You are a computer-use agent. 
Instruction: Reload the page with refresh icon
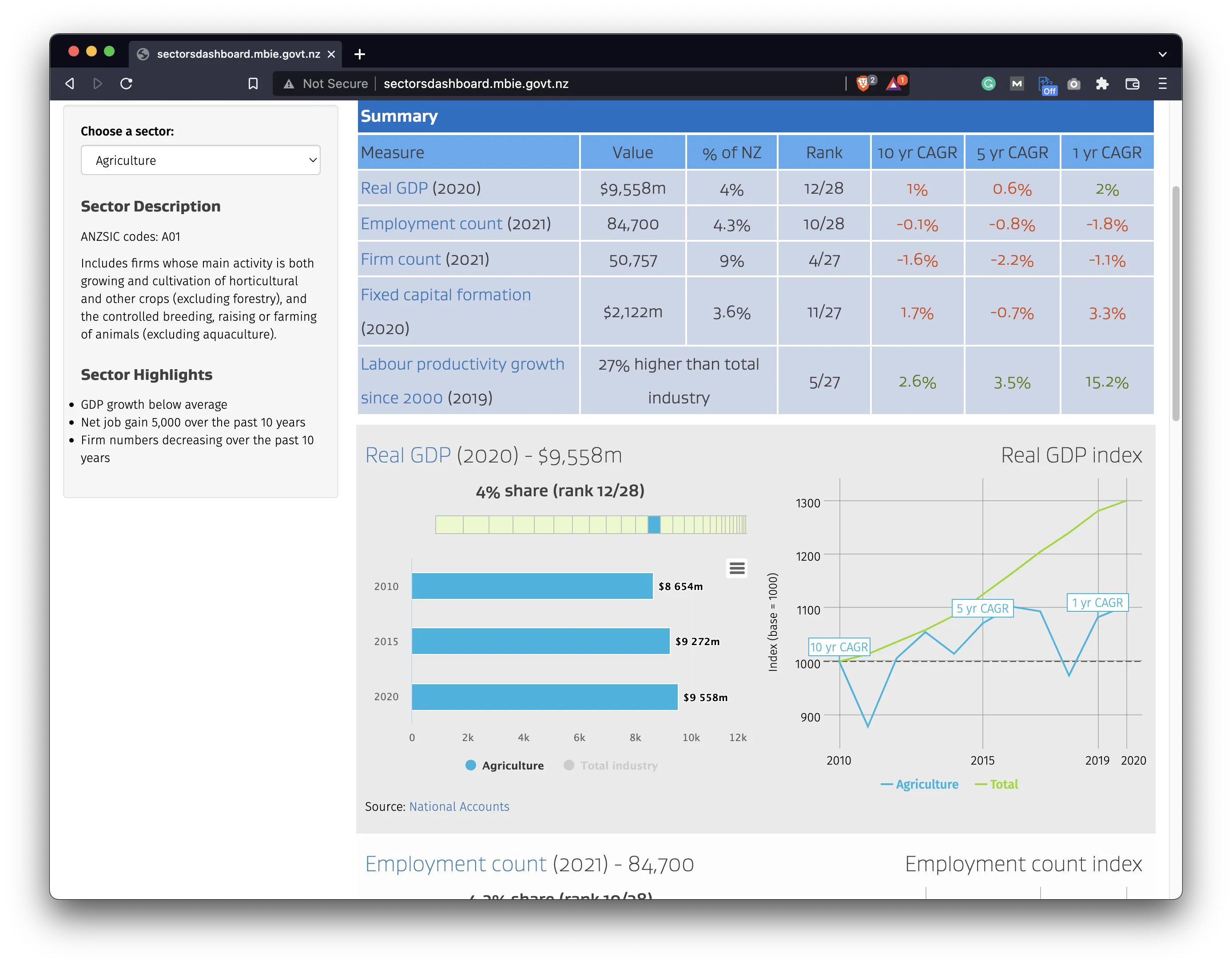[x=127, y=84]
